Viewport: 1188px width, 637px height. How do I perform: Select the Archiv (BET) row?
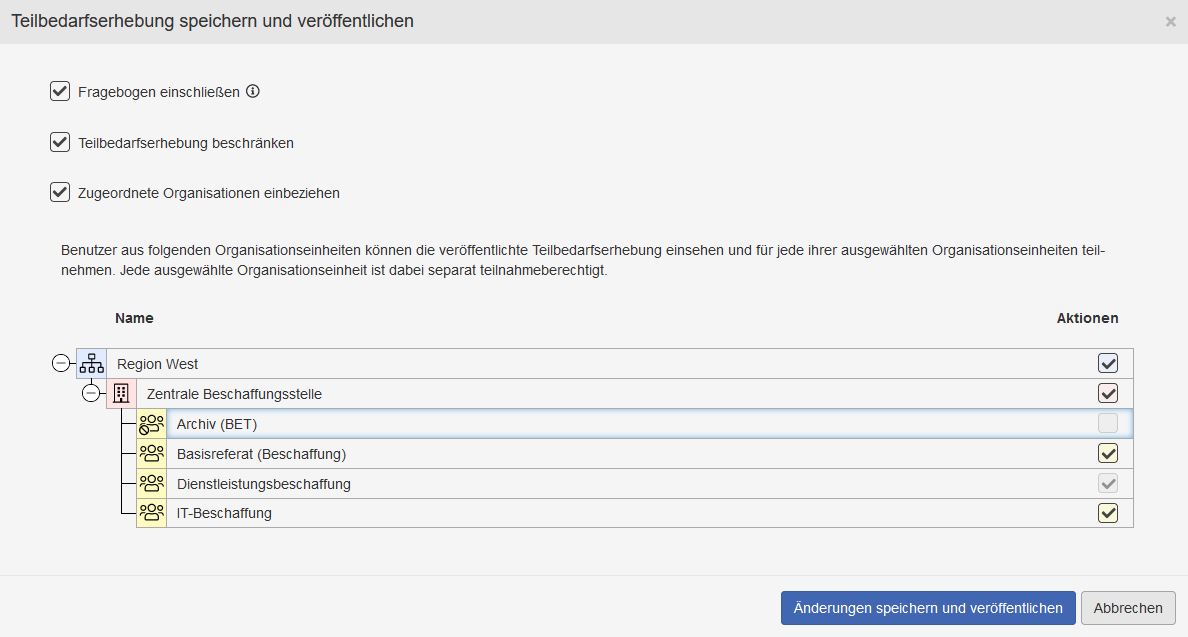click(400, 423)
